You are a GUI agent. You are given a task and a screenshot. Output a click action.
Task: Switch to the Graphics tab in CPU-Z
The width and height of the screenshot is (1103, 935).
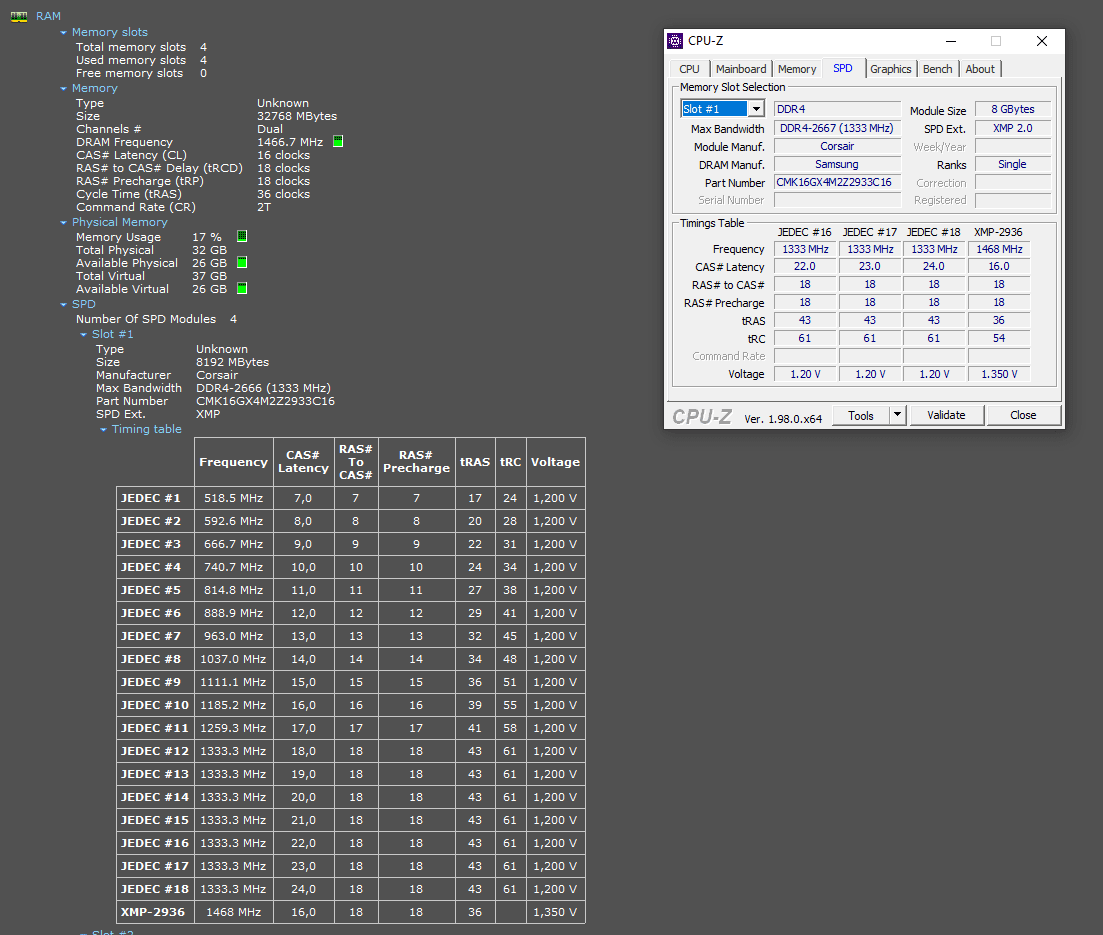pos(891,69)
